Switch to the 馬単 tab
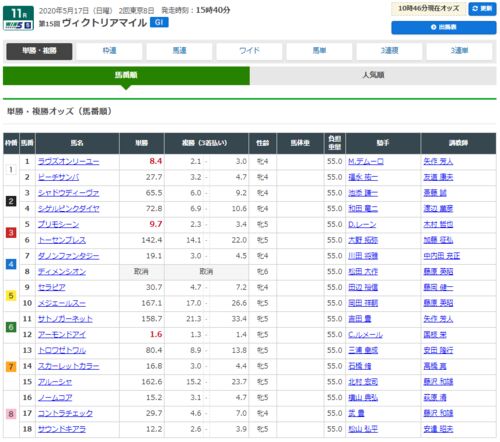The width and height of the screenshot is (500, 442). click(319, 51)
